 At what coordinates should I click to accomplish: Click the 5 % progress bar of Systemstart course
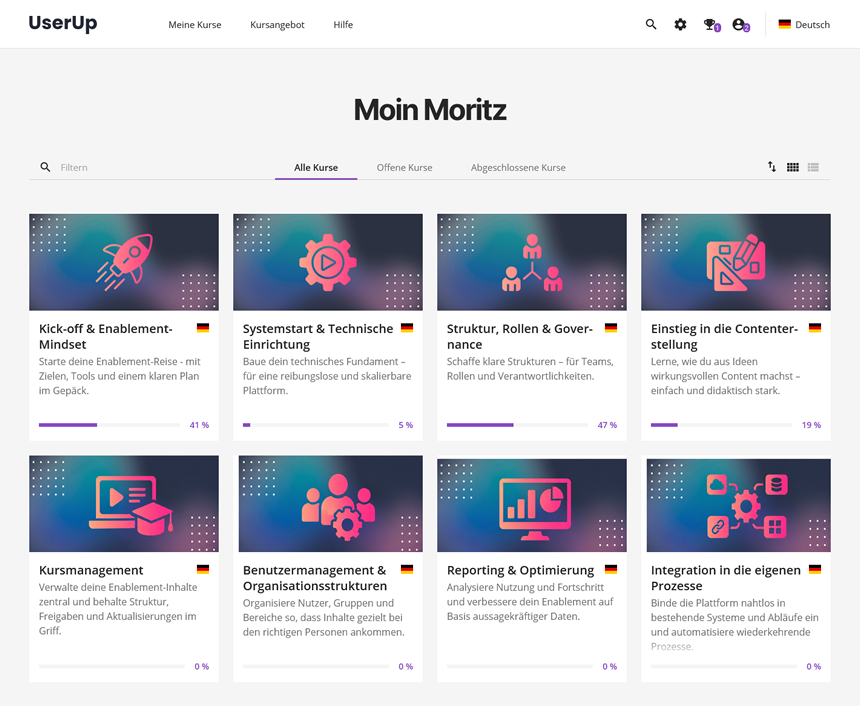316,425
